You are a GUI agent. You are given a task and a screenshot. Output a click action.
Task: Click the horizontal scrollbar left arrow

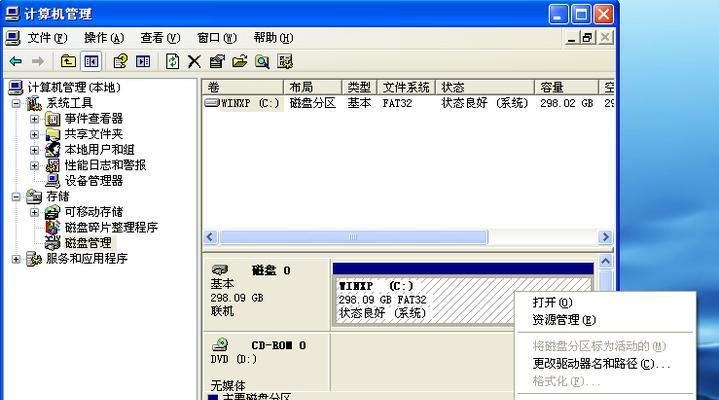click(210, 237)
